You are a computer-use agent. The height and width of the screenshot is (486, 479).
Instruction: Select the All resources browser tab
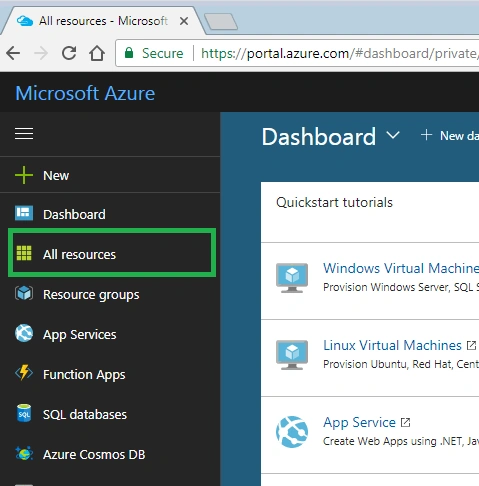click(102, 21)
